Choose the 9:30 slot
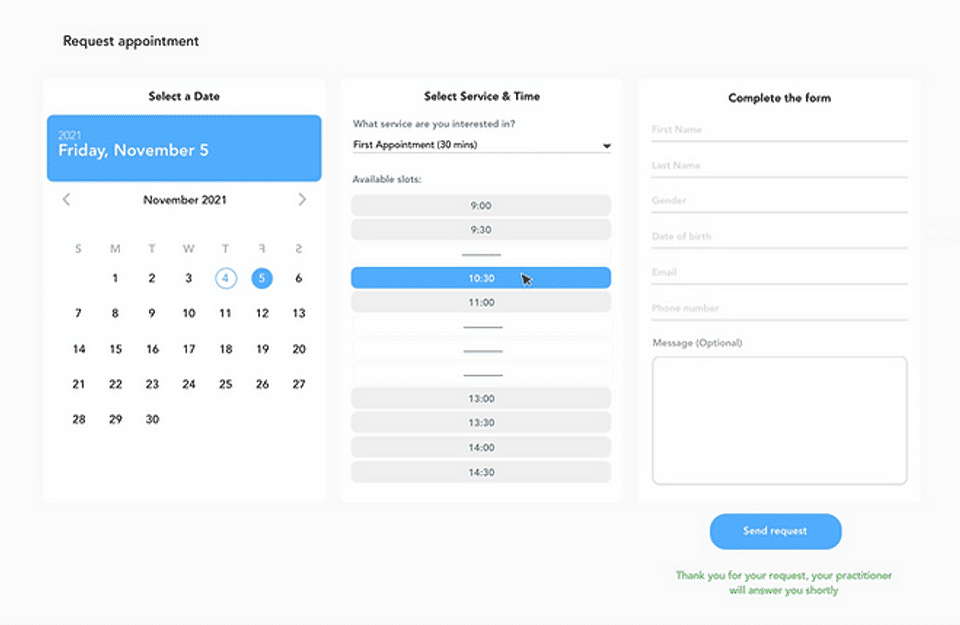The image size is (960, 625). (481, 230)
